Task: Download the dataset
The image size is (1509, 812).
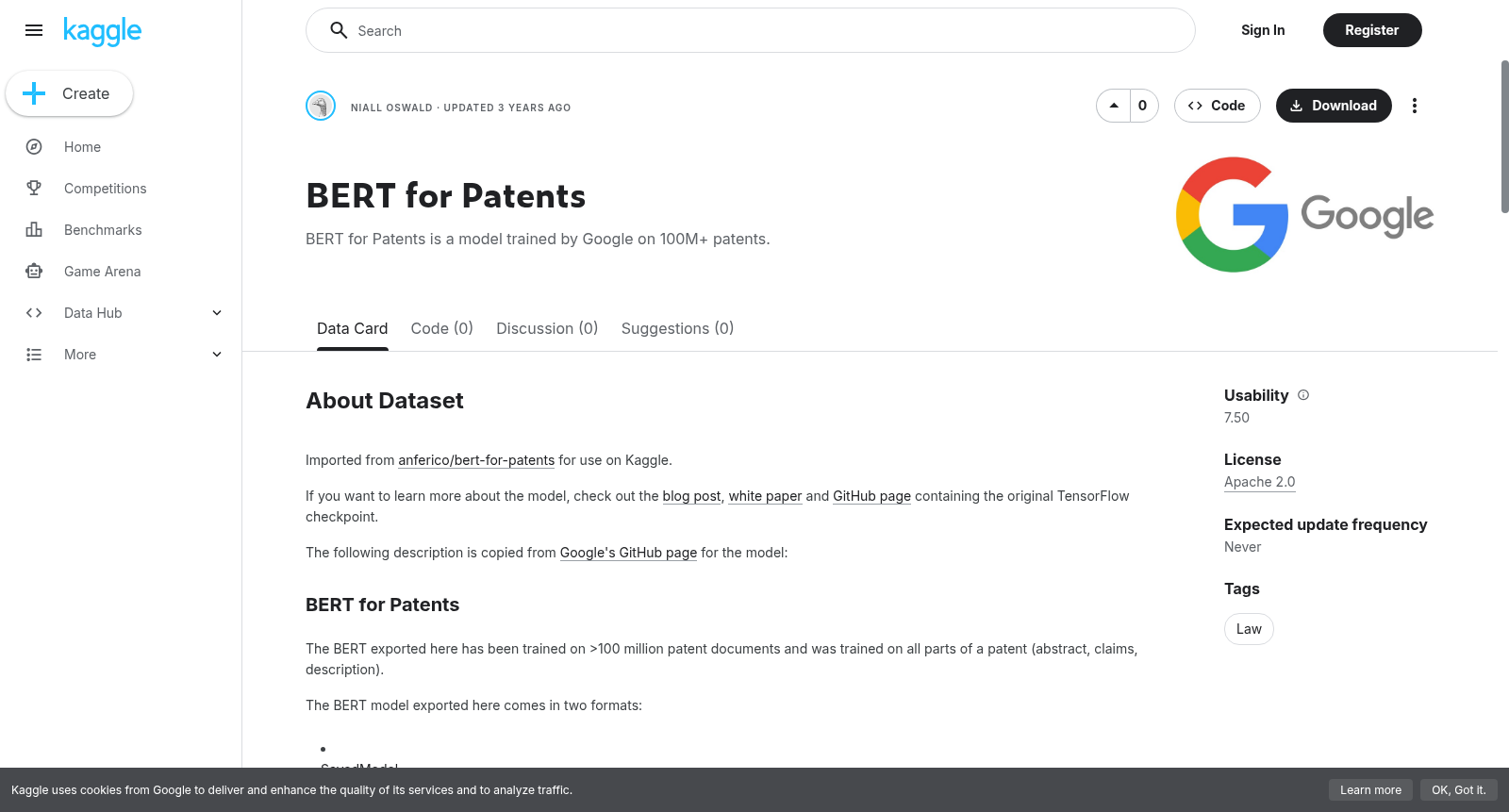Action: [1334, 106]
